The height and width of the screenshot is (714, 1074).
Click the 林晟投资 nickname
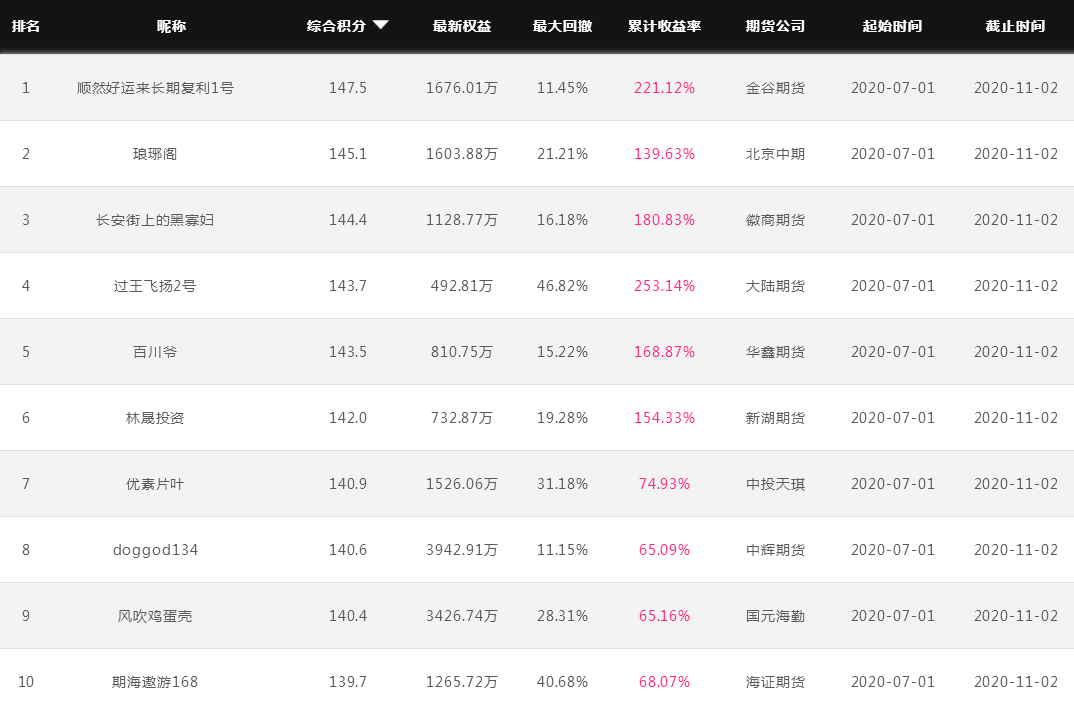pyautogui.click(x=155, y=418)
